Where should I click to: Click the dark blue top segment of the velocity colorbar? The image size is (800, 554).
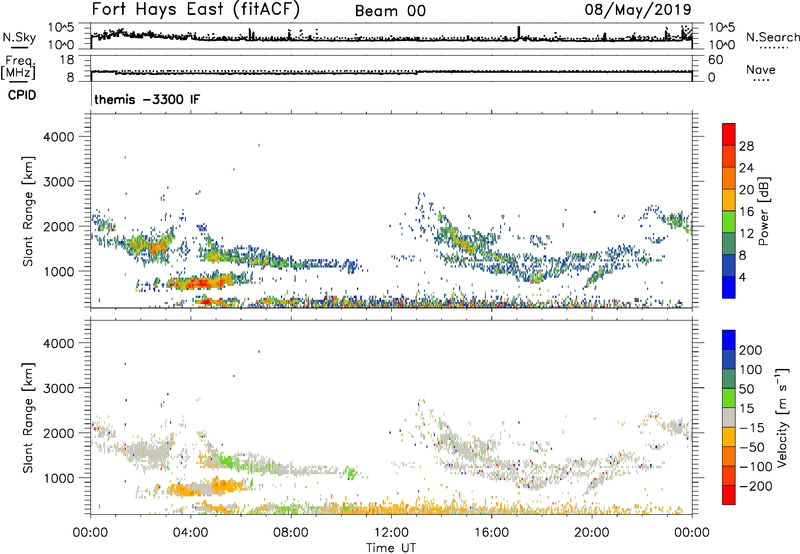pos(729,340)
